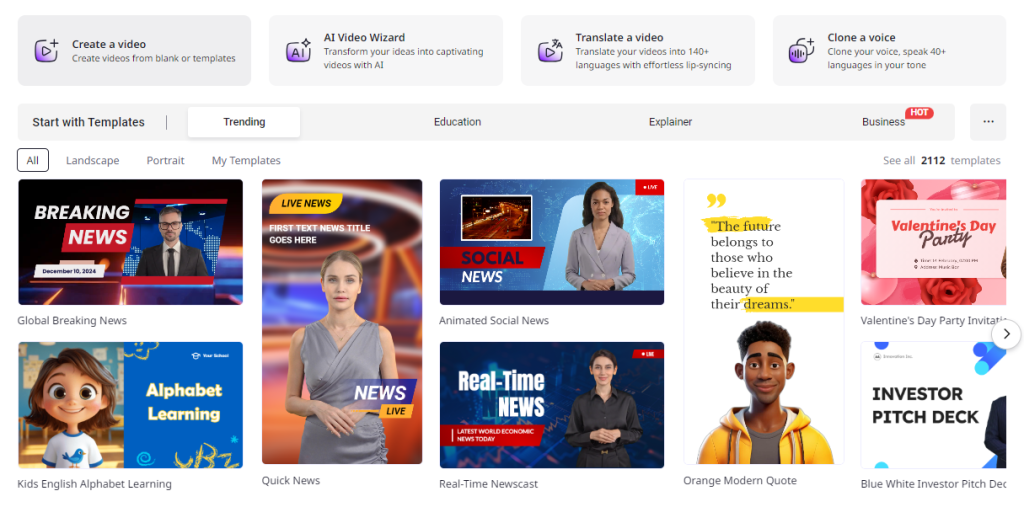Click the next arrow on template carousel
The height and width of the screenshot is (507, 1024).
pyautogui.click(x=1006, y=334)
